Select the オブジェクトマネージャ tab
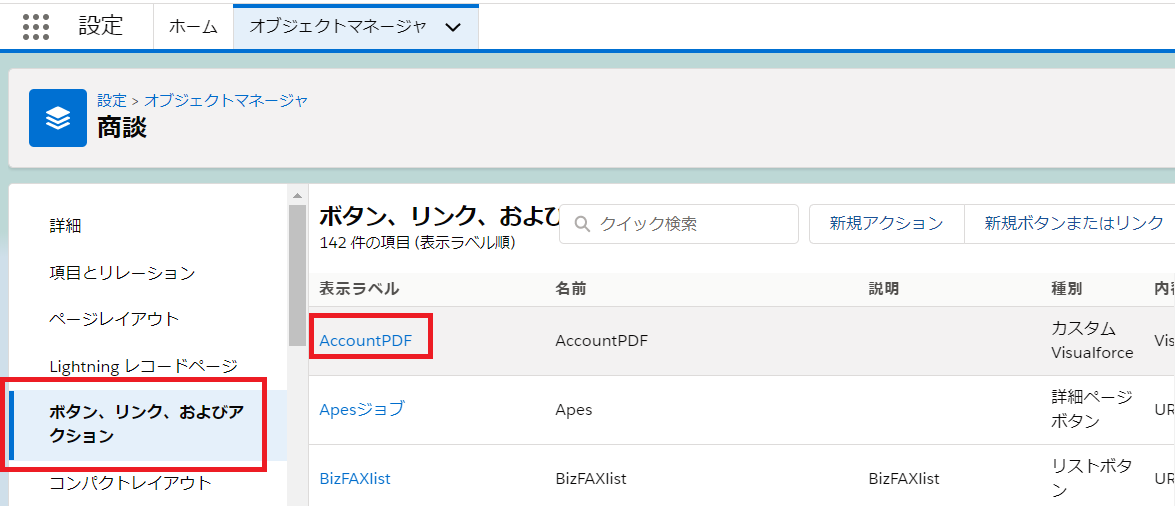Screen dimensions: 1175x506 [337, 27]
